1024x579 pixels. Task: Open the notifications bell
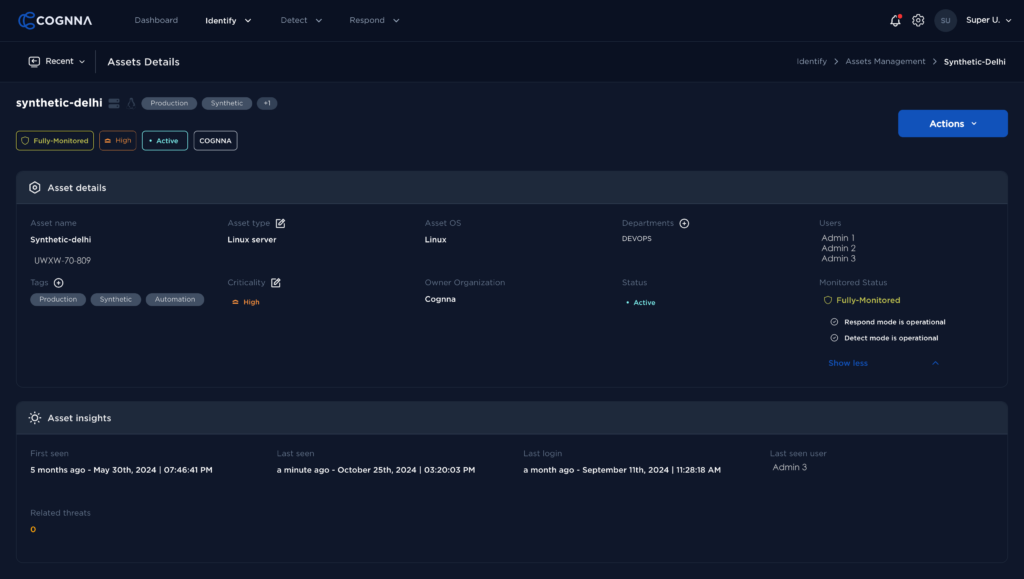coord(895,21)
